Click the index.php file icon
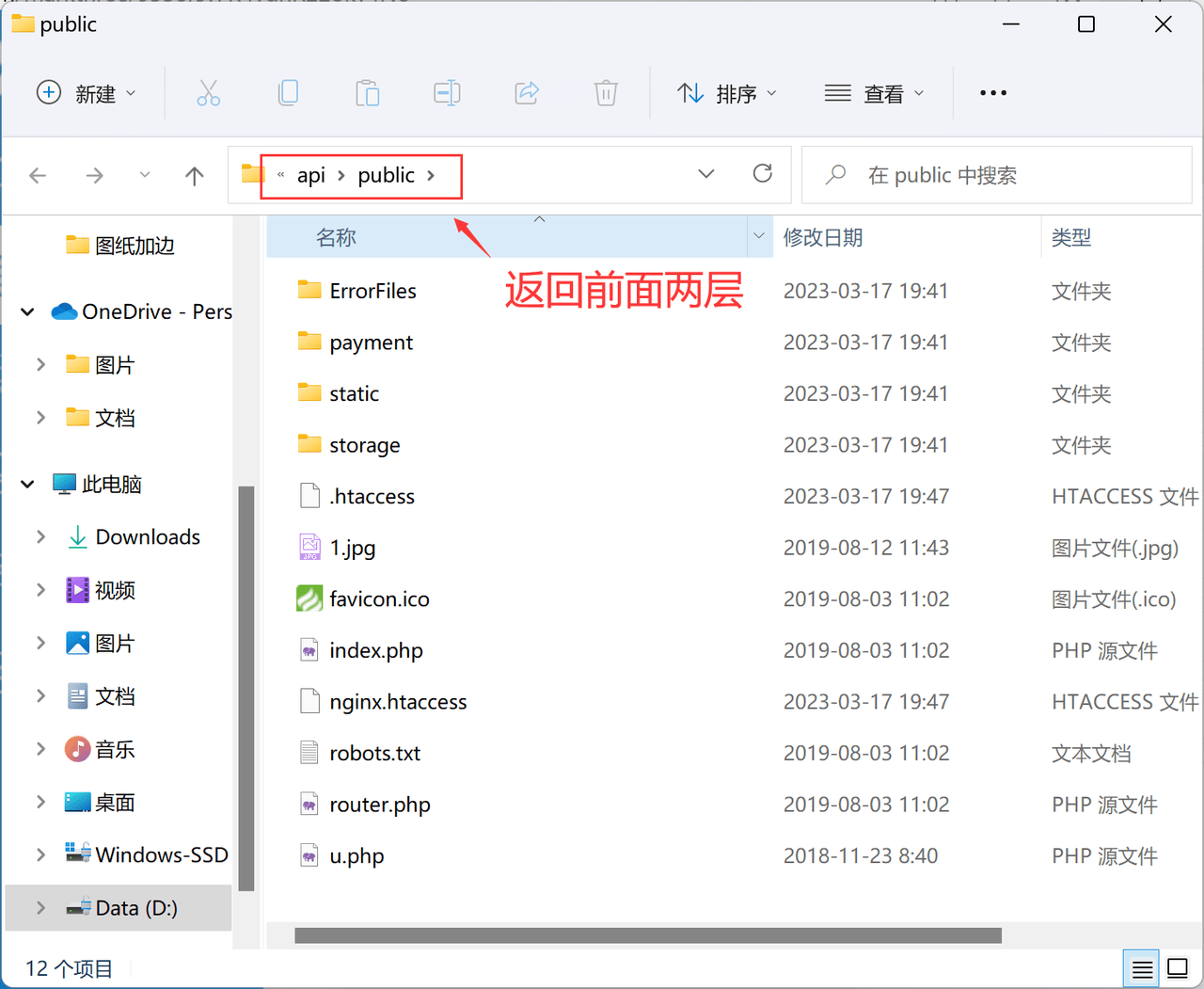Viewport: 1204px width, 989px height. [309, 650]
